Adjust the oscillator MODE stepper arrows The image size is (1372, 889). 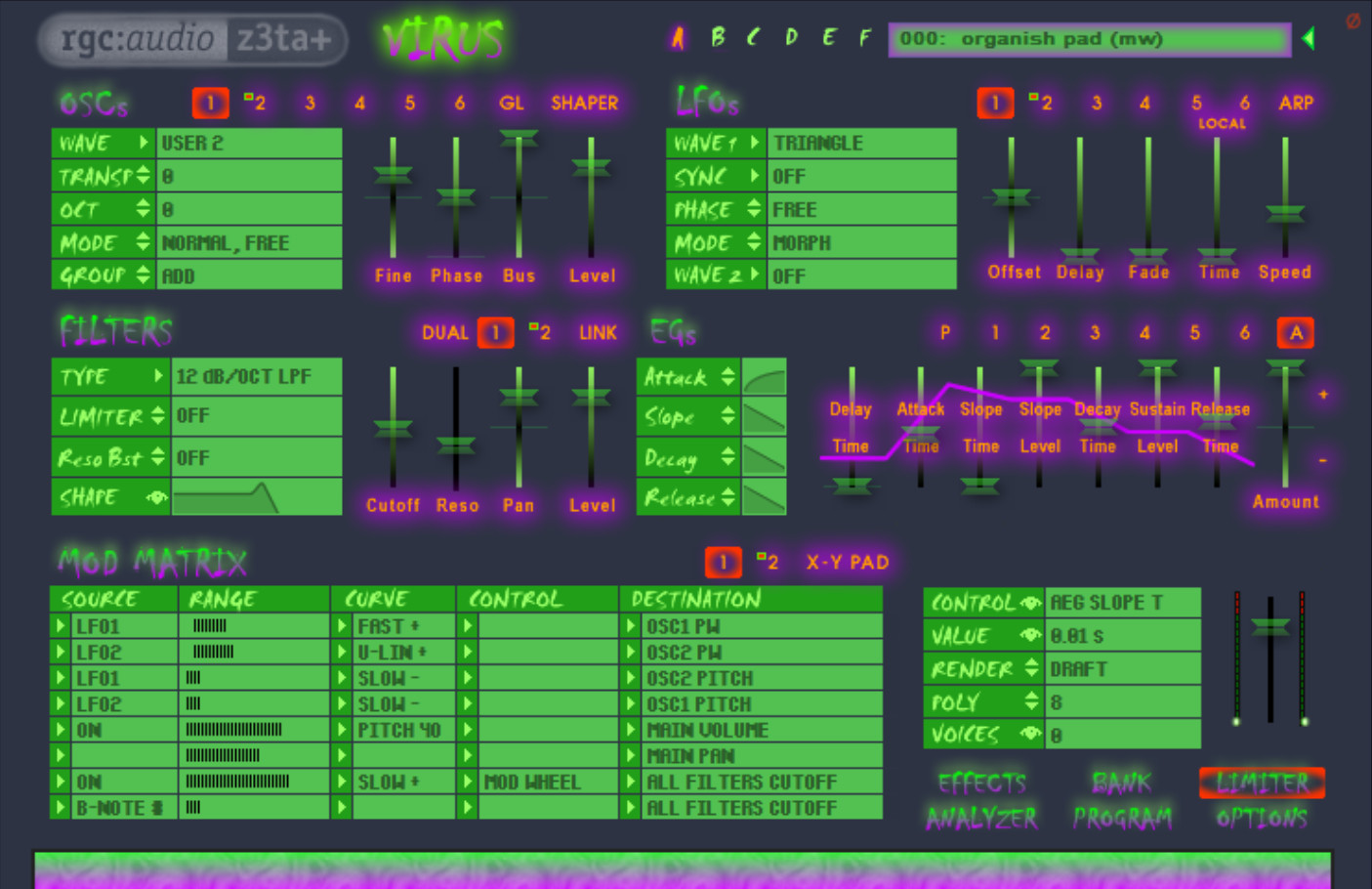[144, 242]
